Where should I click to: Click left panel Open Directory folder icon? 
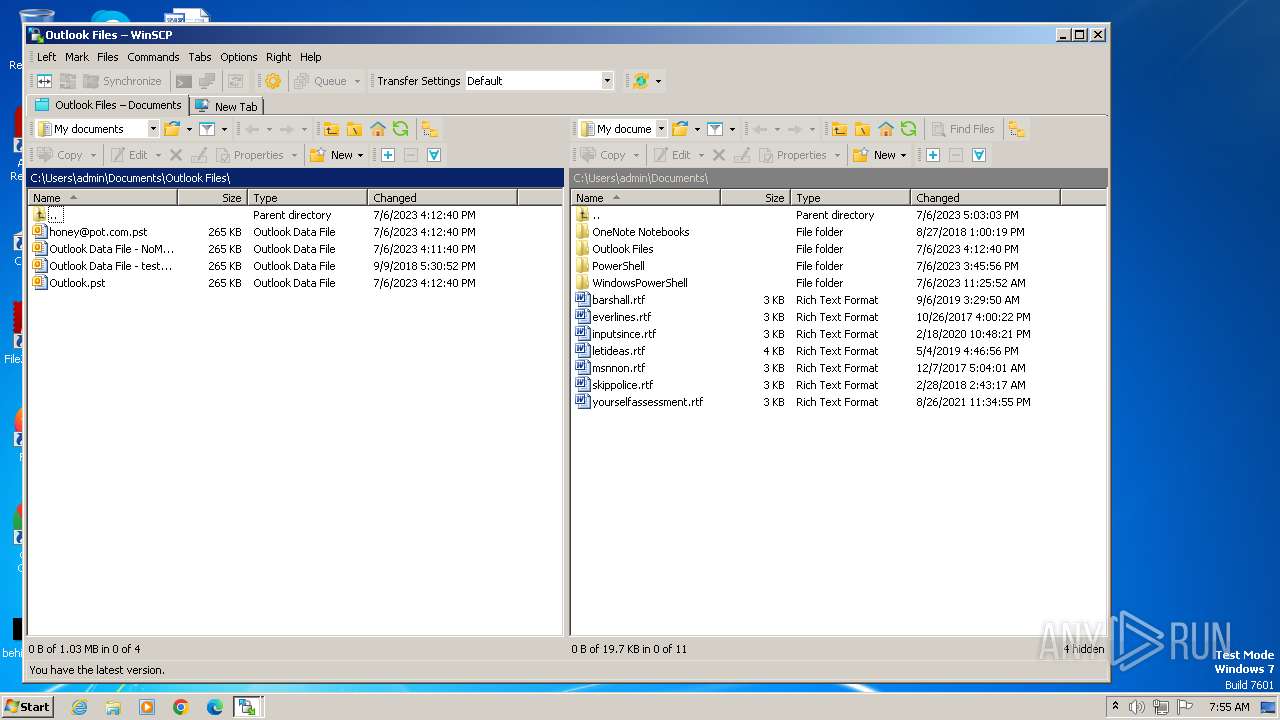click(x=172, y=129)
